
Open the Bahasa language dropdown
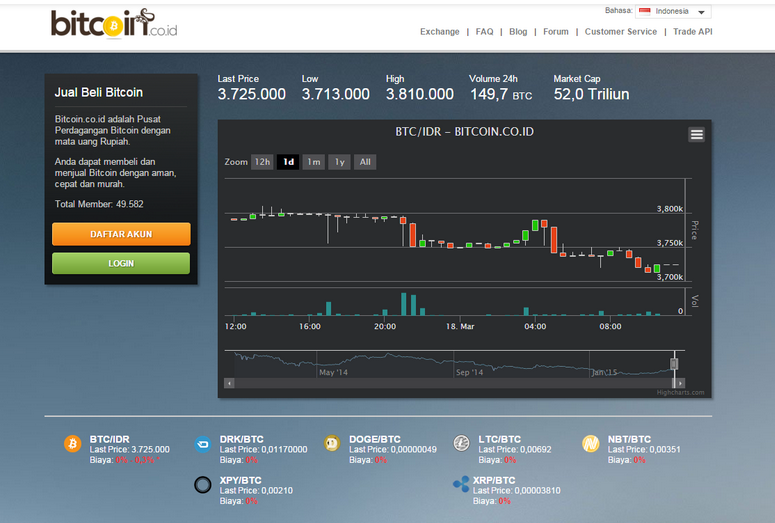click(674, 11)
